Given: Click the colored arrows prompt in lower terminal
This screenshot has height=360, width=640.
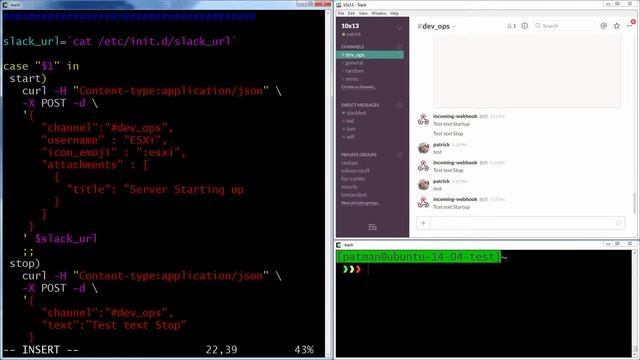Looking at the screenshot, I should [x=352, y=269].
